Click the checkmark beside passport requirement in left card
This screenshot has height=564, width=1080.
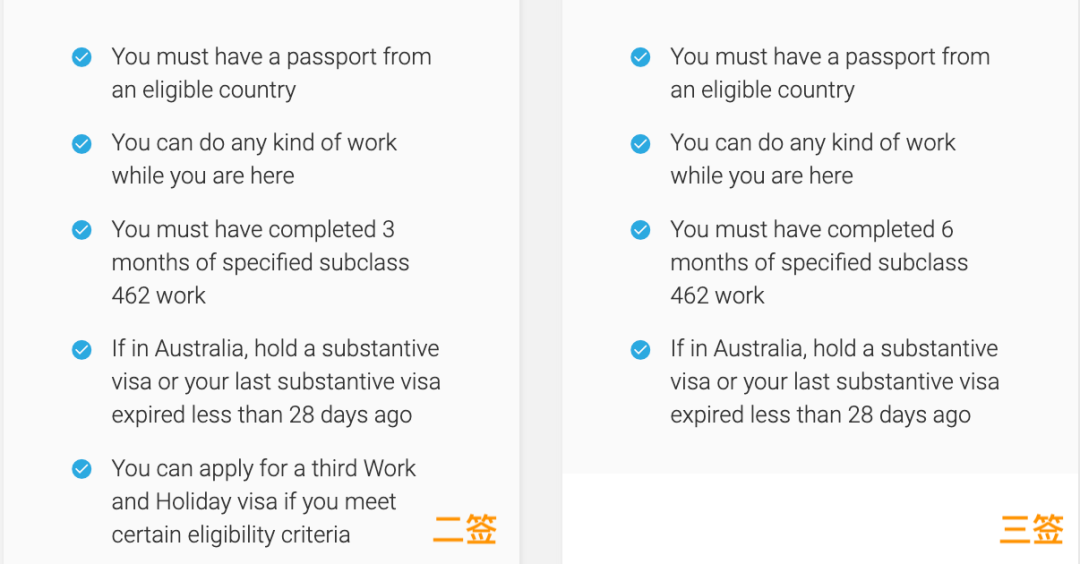coord(82,58)
